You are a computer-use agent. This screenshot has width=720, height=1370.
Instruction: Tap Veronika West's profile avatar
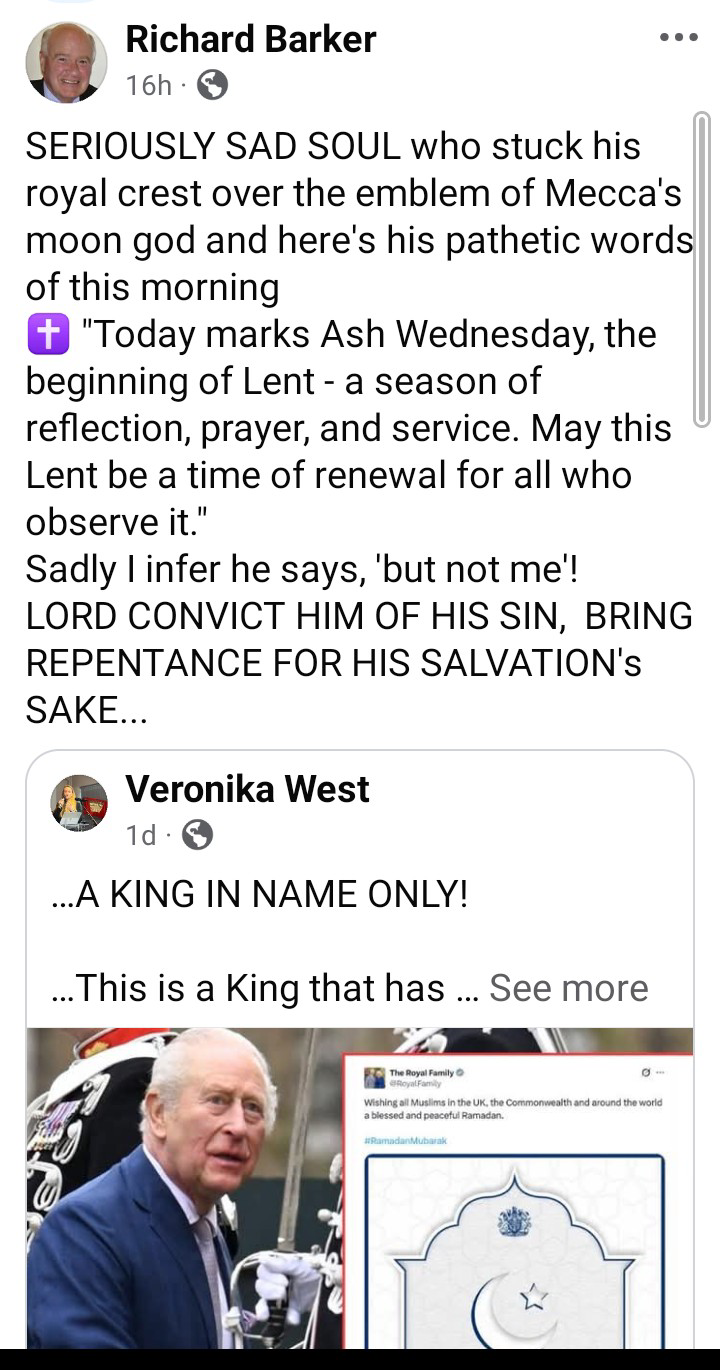tap(79, 803)
